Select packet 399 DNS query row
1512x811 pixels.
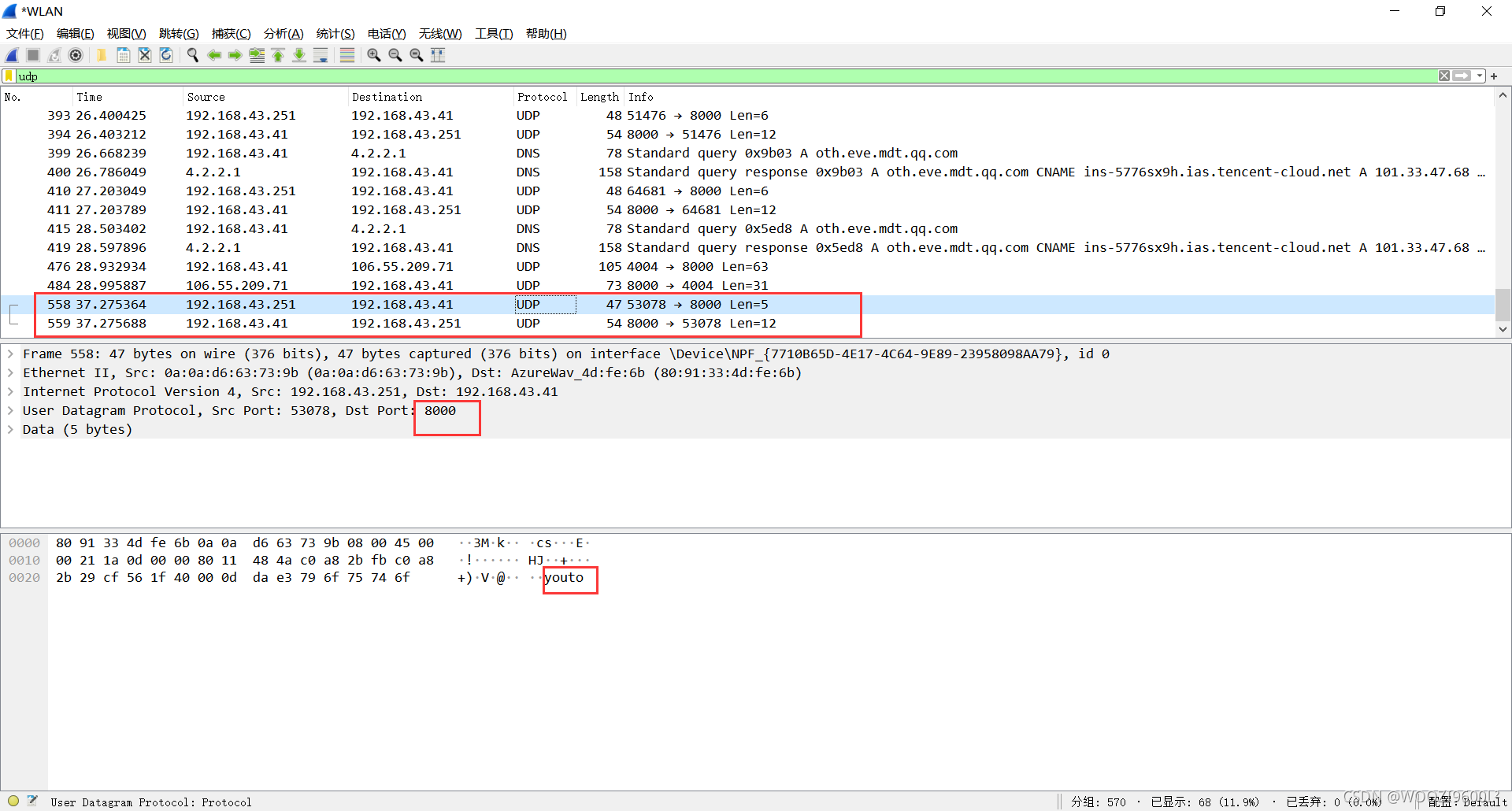747,154
